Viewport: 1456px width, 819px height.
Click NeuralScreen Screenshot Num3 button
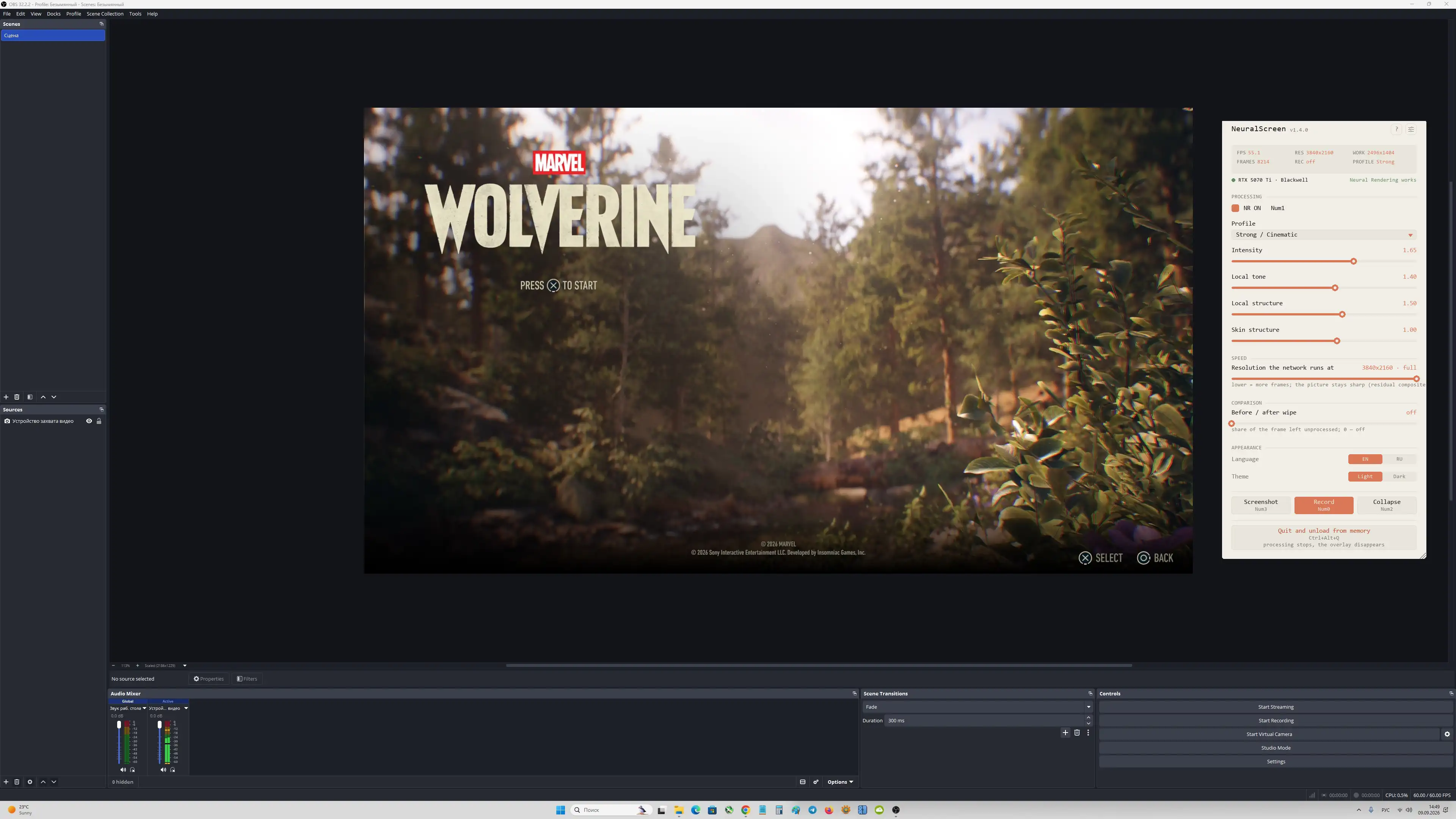1260,505
